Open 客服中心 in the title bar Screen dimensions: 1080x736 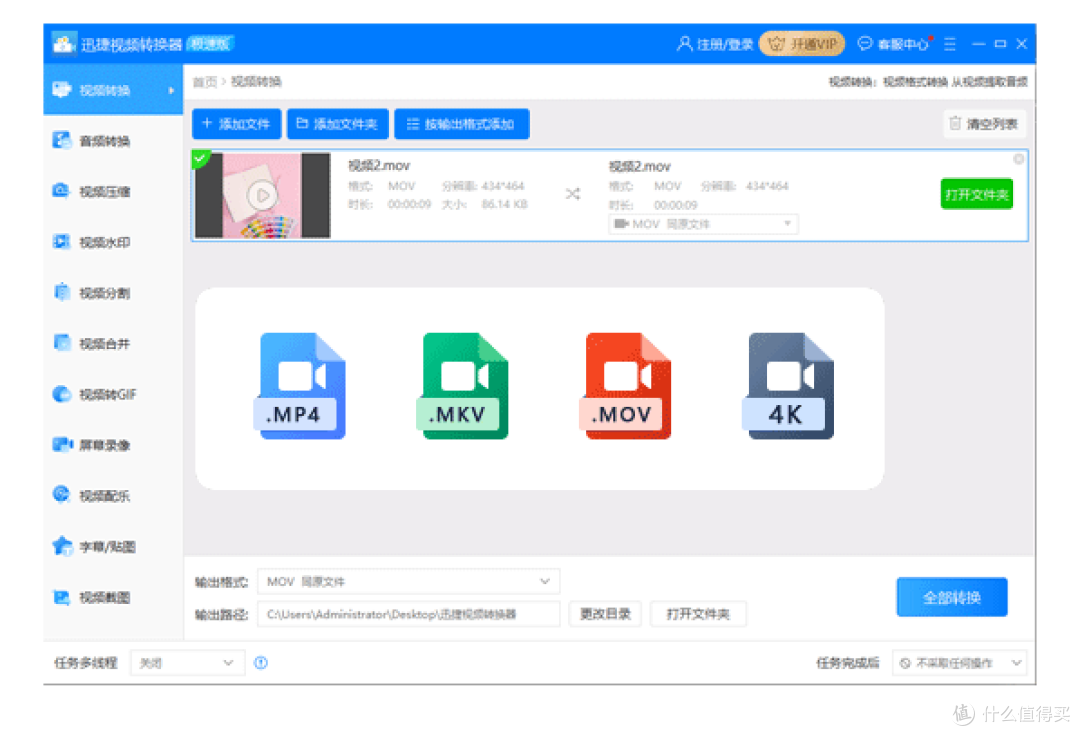coord(895,44)
